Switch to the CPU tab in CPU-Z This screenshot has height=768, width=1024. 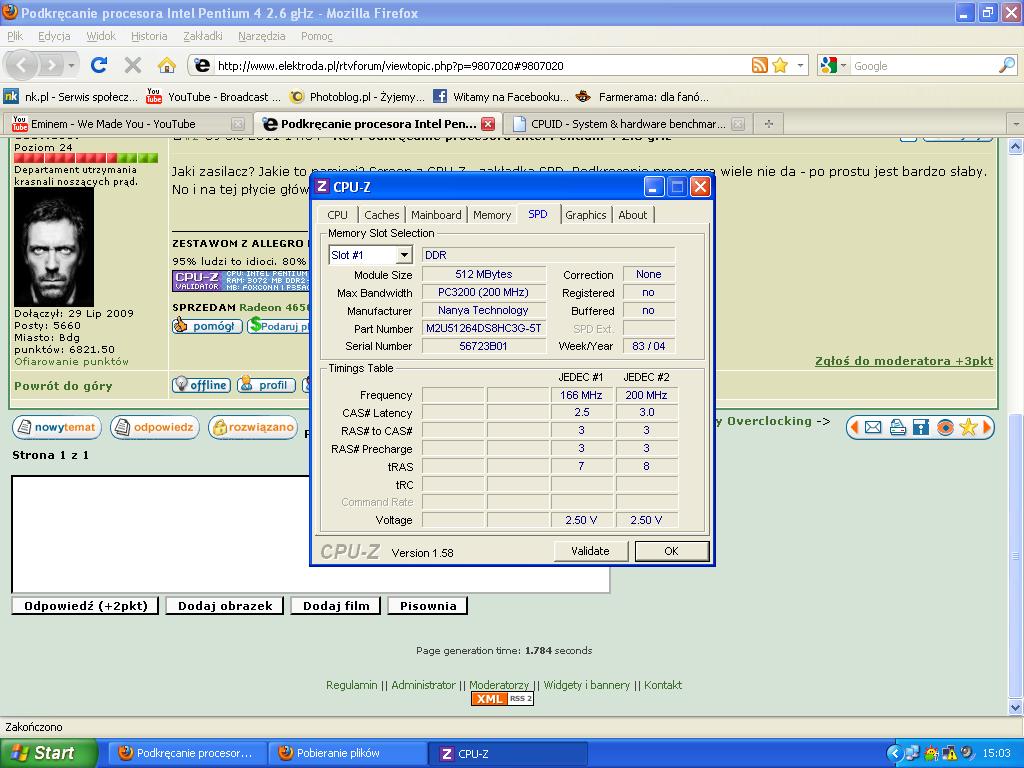[x=338, y=215]
